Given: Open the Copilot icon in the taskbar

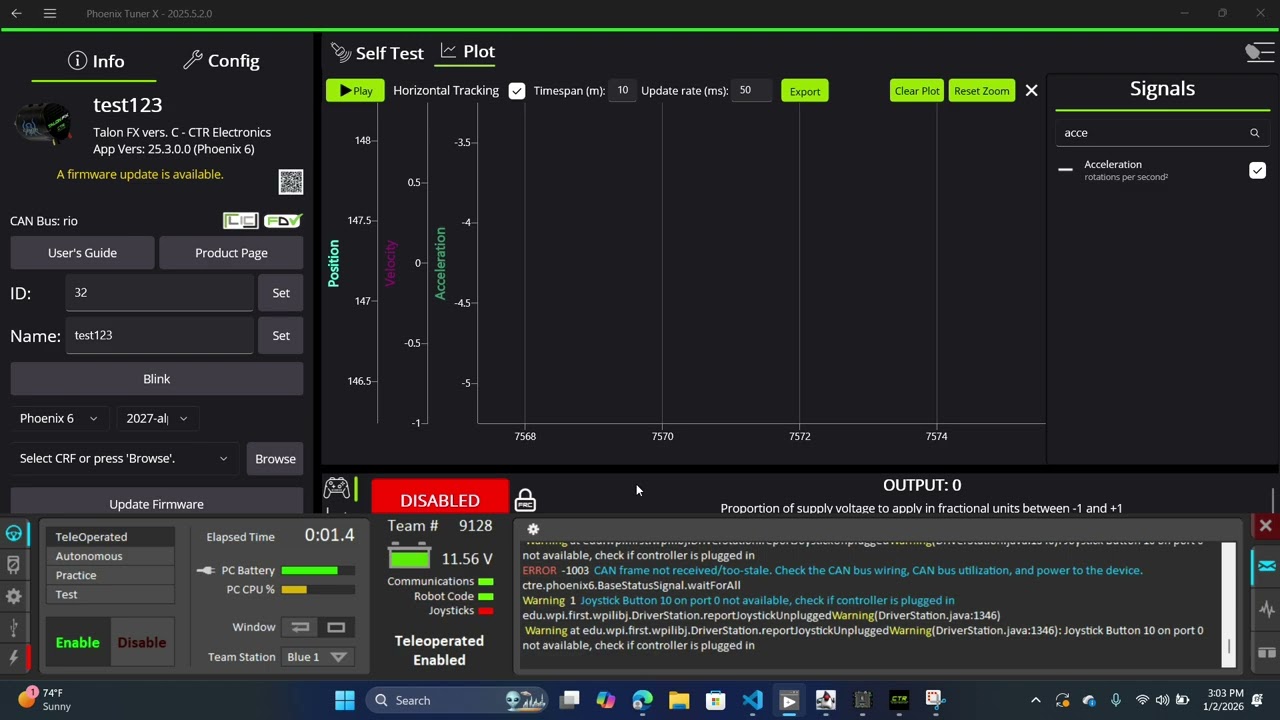Looking at the screenshot, I should [x=606, y=700].
